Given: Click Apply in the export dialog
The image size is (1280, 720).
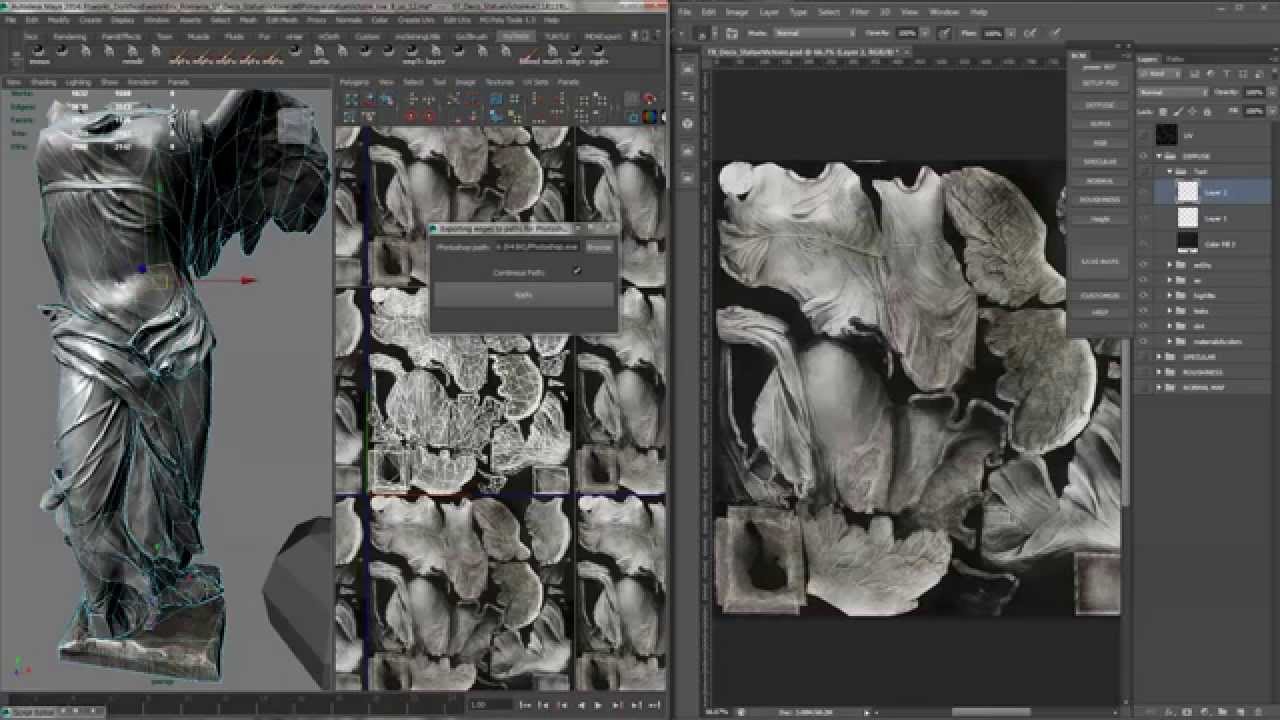Looking at the screenshot, I should [523, 295].
